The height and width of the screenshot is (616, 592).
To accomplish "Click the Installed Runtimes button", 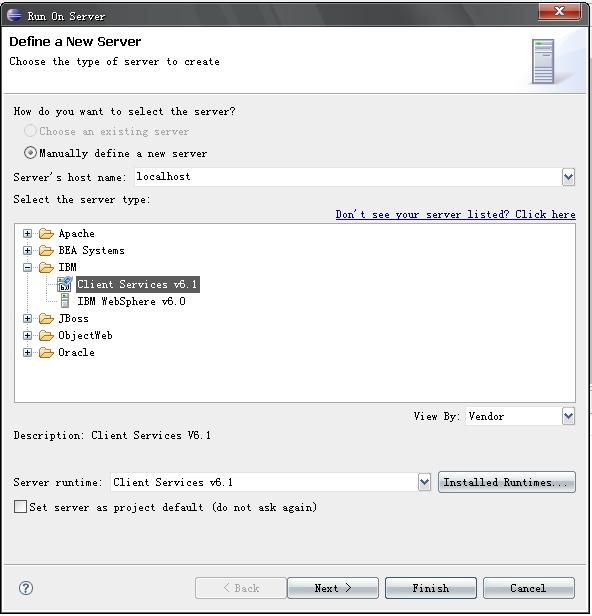I will click(x=507, y=482).
